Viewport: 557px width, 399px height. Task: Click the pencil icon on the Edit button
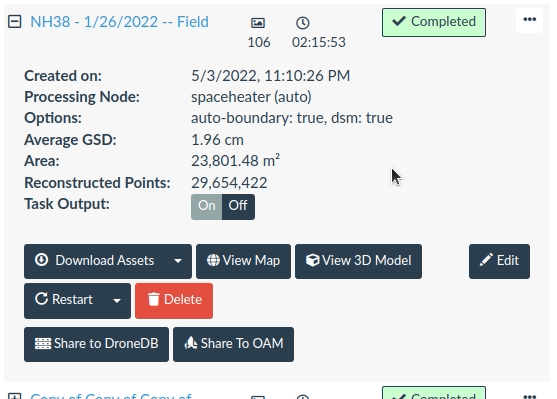point(486,260)
